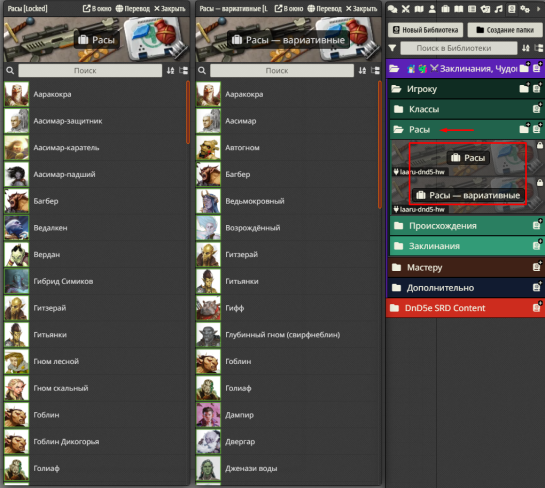The image size is (545, 488).
Task: Create subfolder in the purple Заклинания, Чудо folder
Action: click(524, 68)
